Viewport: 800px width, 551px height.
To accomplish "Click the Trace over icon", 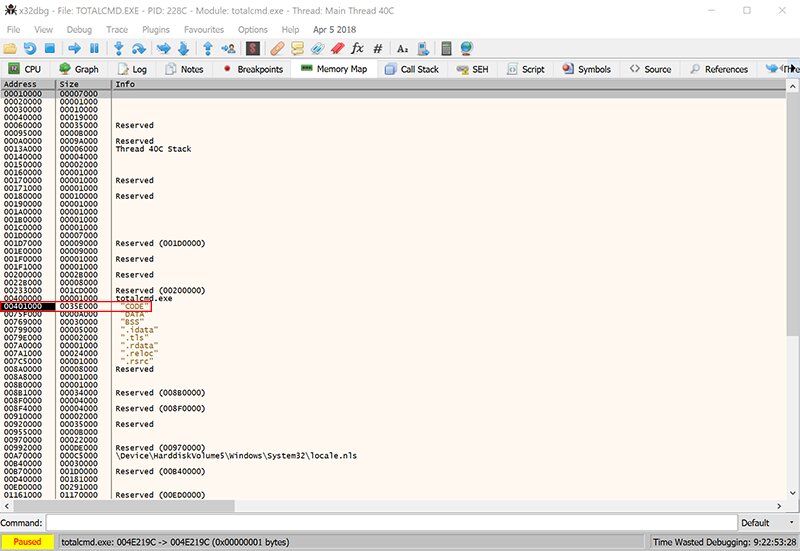I will [184, 48].
